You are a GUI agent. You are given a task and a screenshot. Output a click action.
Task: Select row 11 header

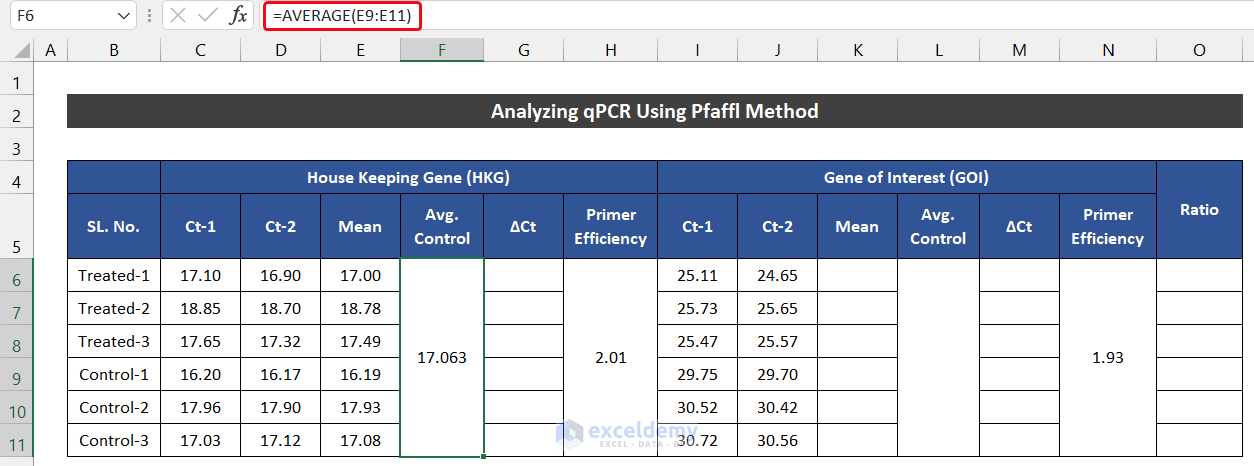click(x=17, y=441)
